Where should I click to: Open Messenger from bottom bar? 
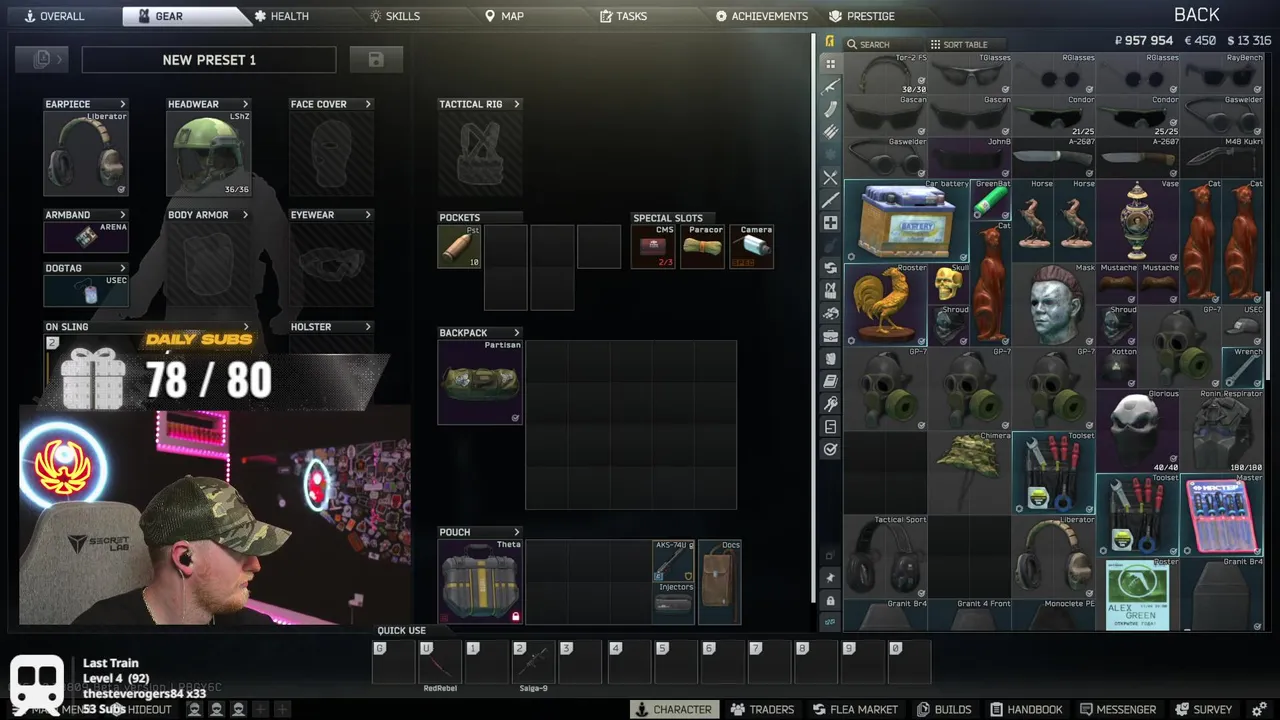click(x=1117, y=710)
